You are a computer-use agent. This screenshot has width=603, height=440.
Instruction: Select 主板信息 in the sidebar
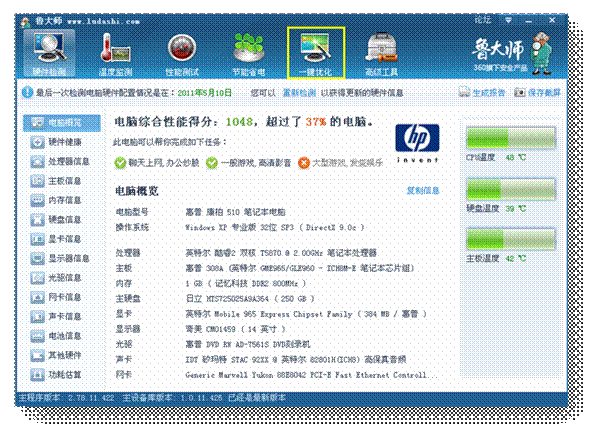[57, 181]
